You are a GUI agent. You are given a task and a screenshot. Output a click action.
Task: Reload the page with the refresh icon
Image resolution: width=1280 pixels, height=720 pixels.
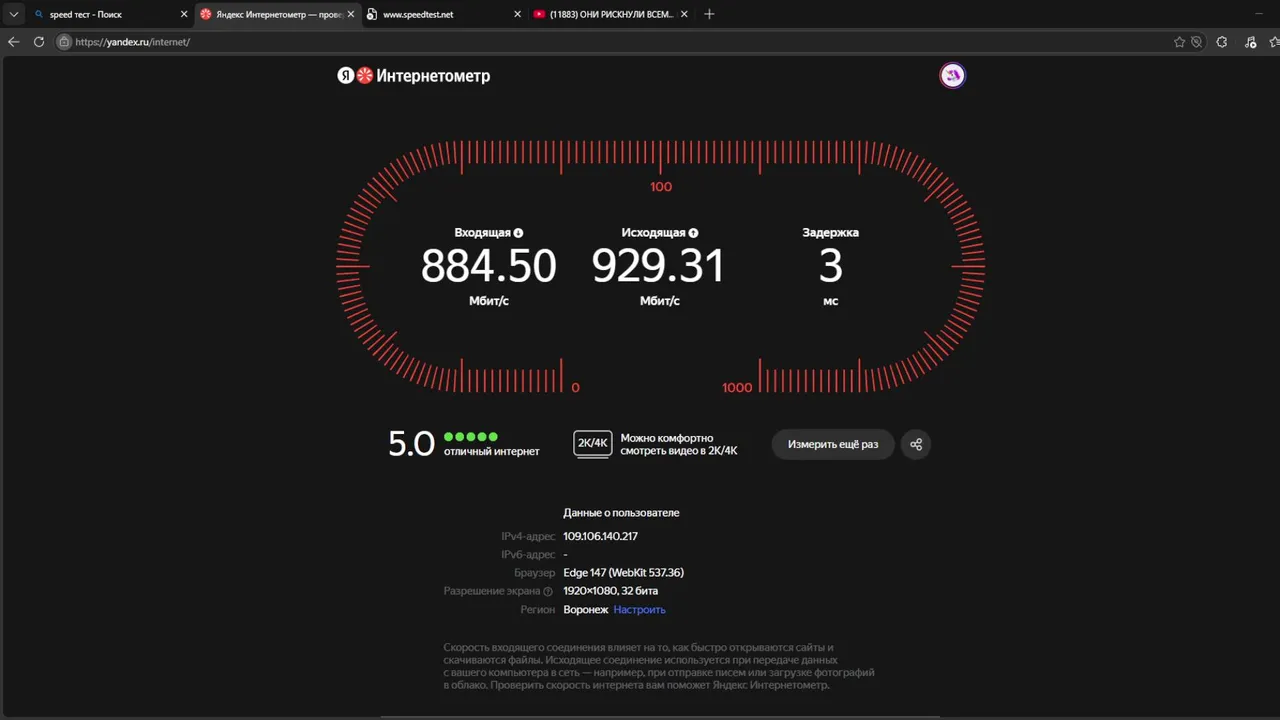[x=39, y=42]
